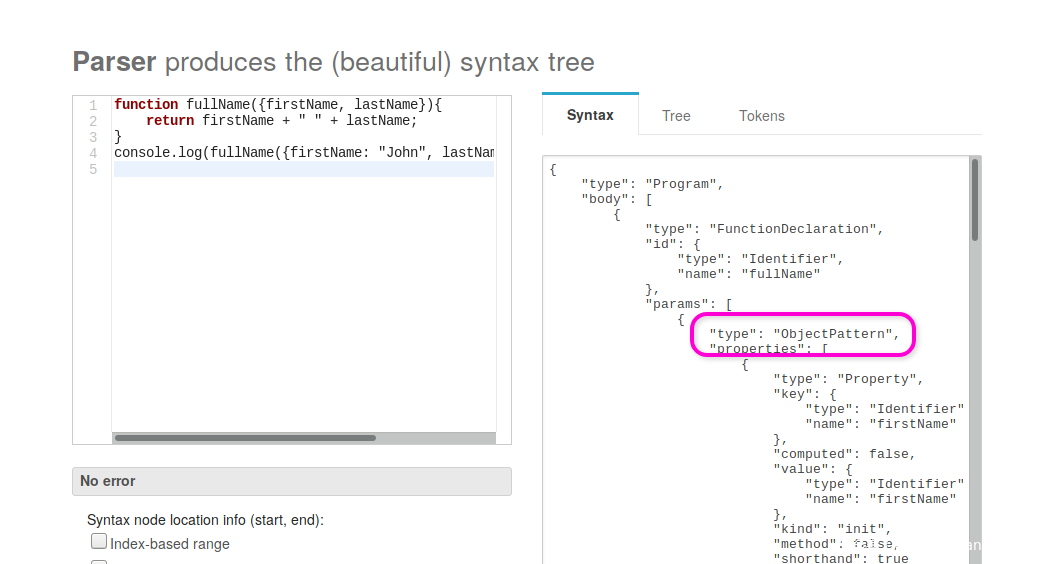The height and width of the screenshot is (564, 1055).
Task: Click line number 1 in the gutter
Action: click(93, 105)
